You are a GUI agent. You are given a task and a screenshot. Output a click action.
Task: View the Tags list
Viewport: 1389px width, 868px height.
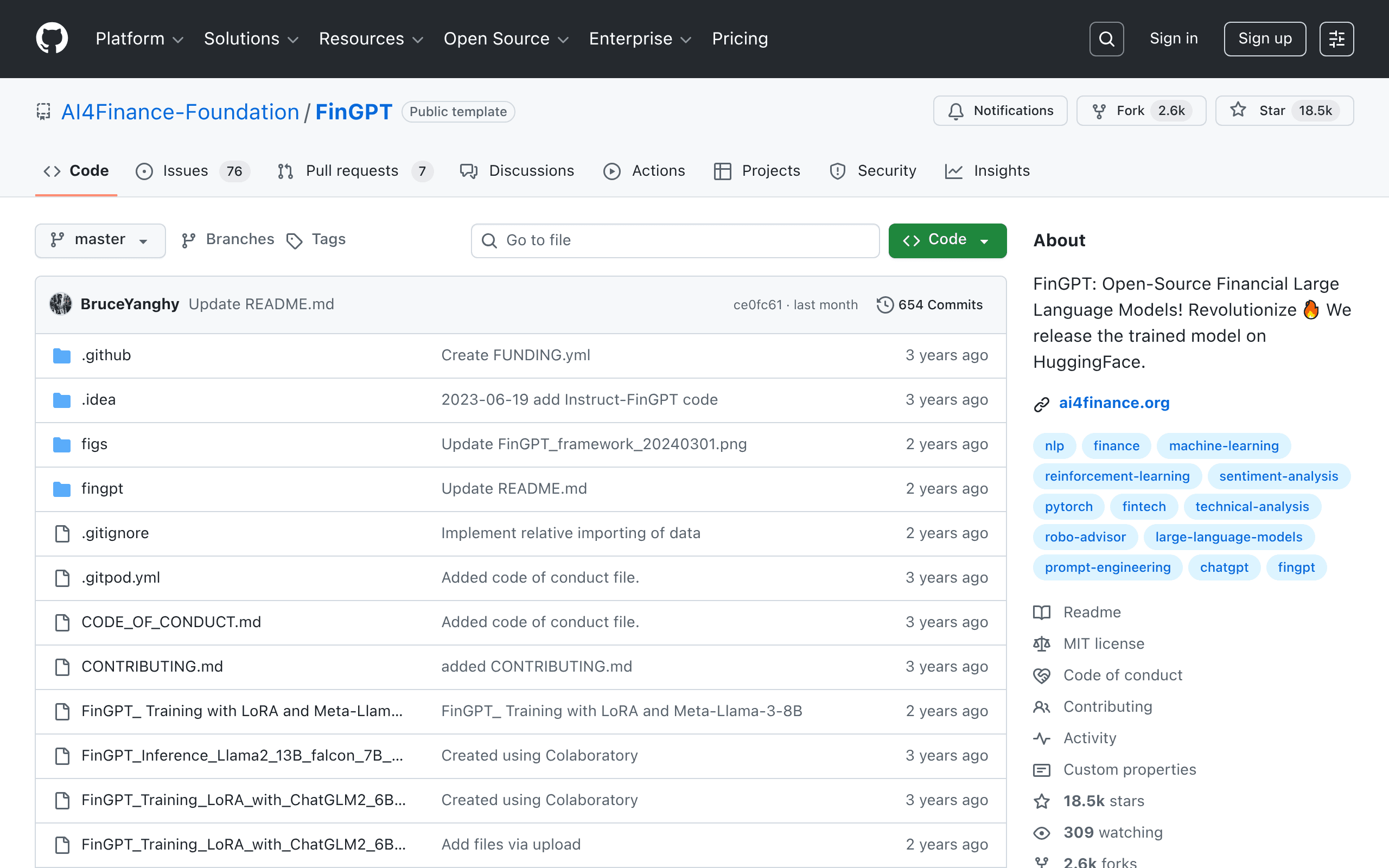point(316,240)
